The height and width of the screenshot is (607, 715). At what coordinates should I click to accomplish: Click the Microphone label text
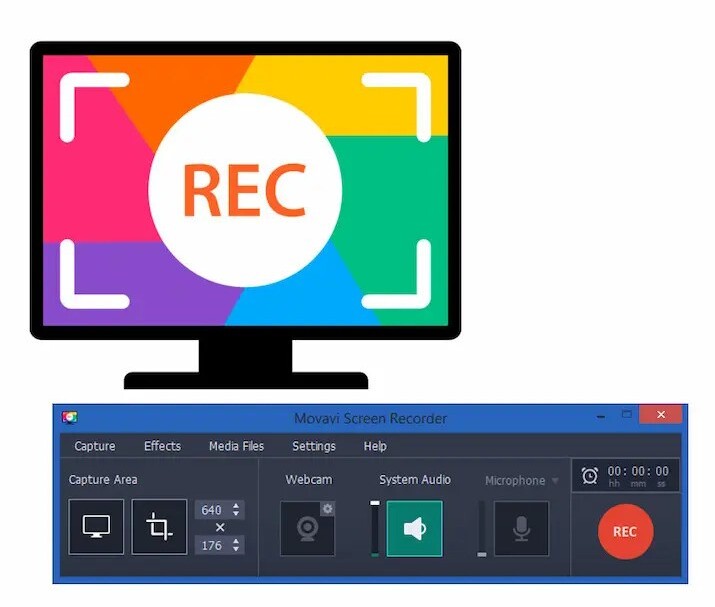[515, 481]
